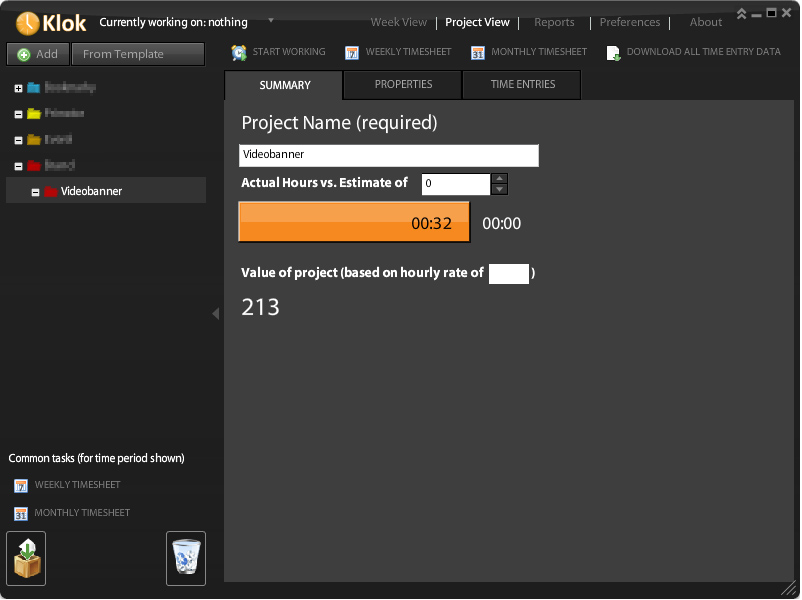802x600 pixels.
Task: Click the sidebar Weekly Timesheet calendar icon
Action: pyautogui.click(x=21, y=486)
